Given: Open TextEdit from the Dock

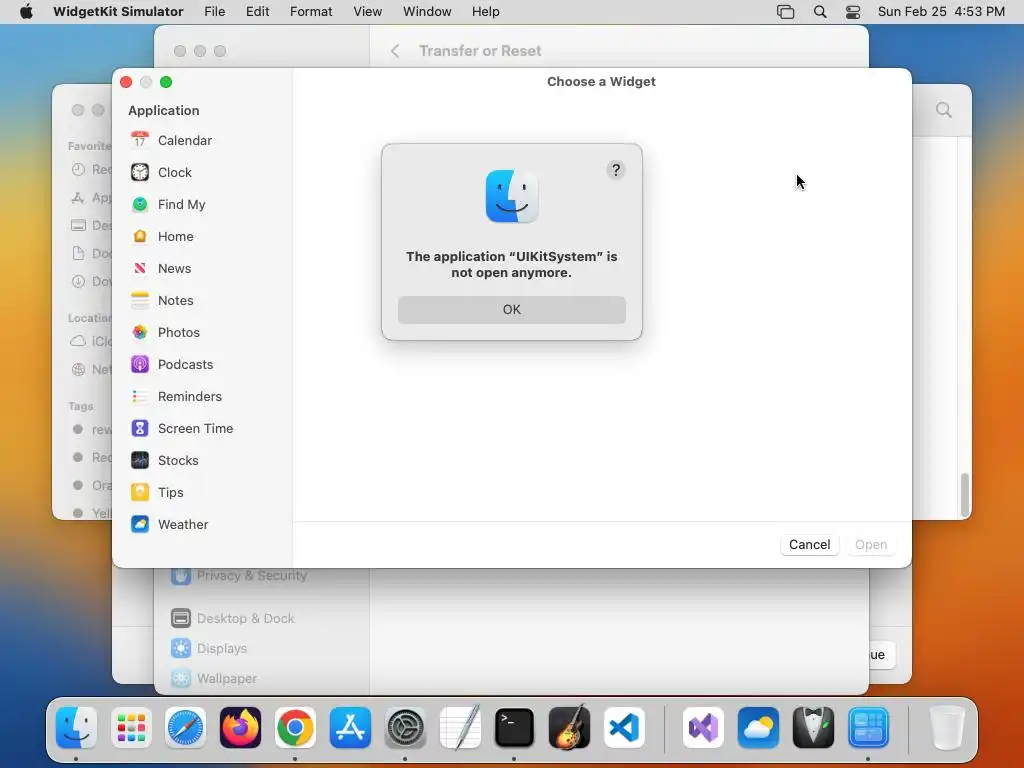Looking at the screenshot, I should point(460,728).
